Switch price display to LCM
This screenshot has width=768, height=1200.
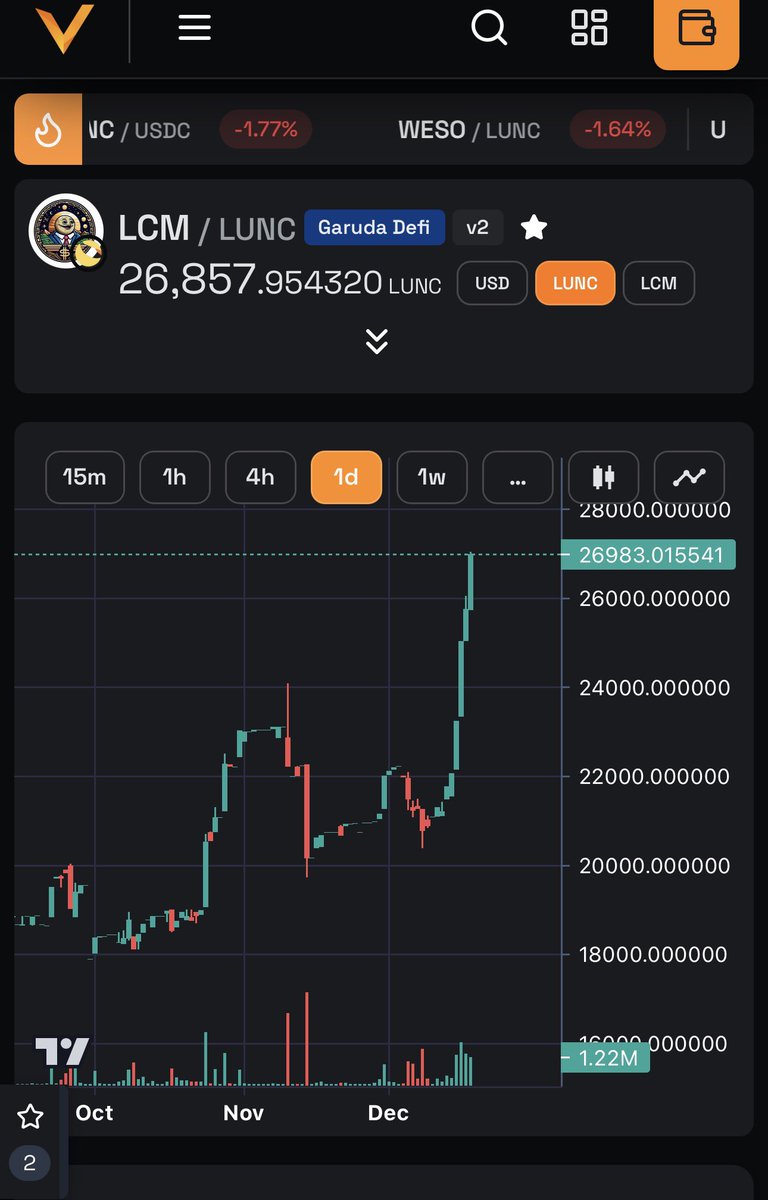(658, 283)
